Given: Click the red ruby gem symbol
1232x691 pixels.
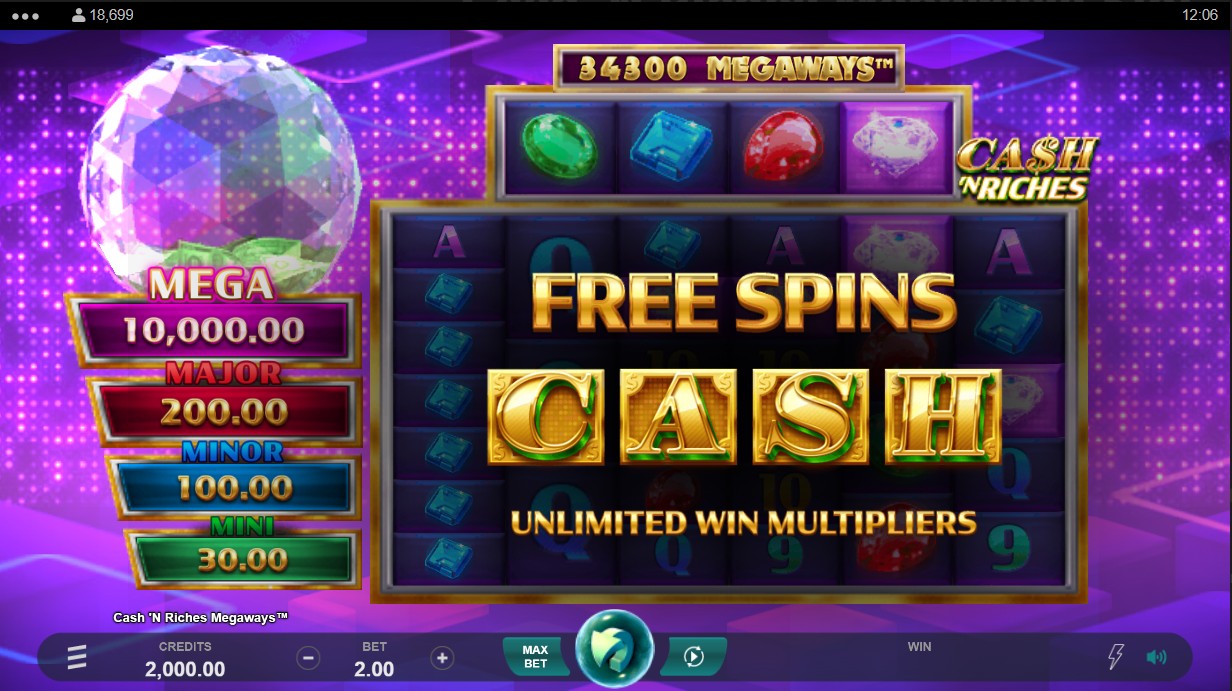Looking at the screenshot, I should [783, 147].
